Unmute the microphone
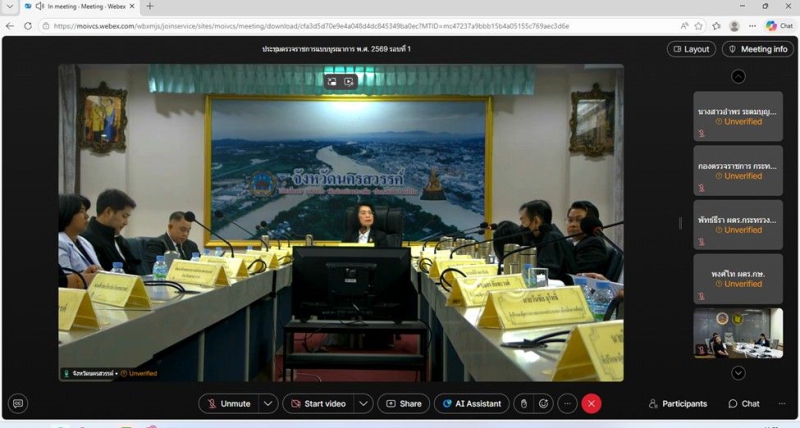This screenshot has width=800, height=428. pyautogui.click(x=228, y=403)
